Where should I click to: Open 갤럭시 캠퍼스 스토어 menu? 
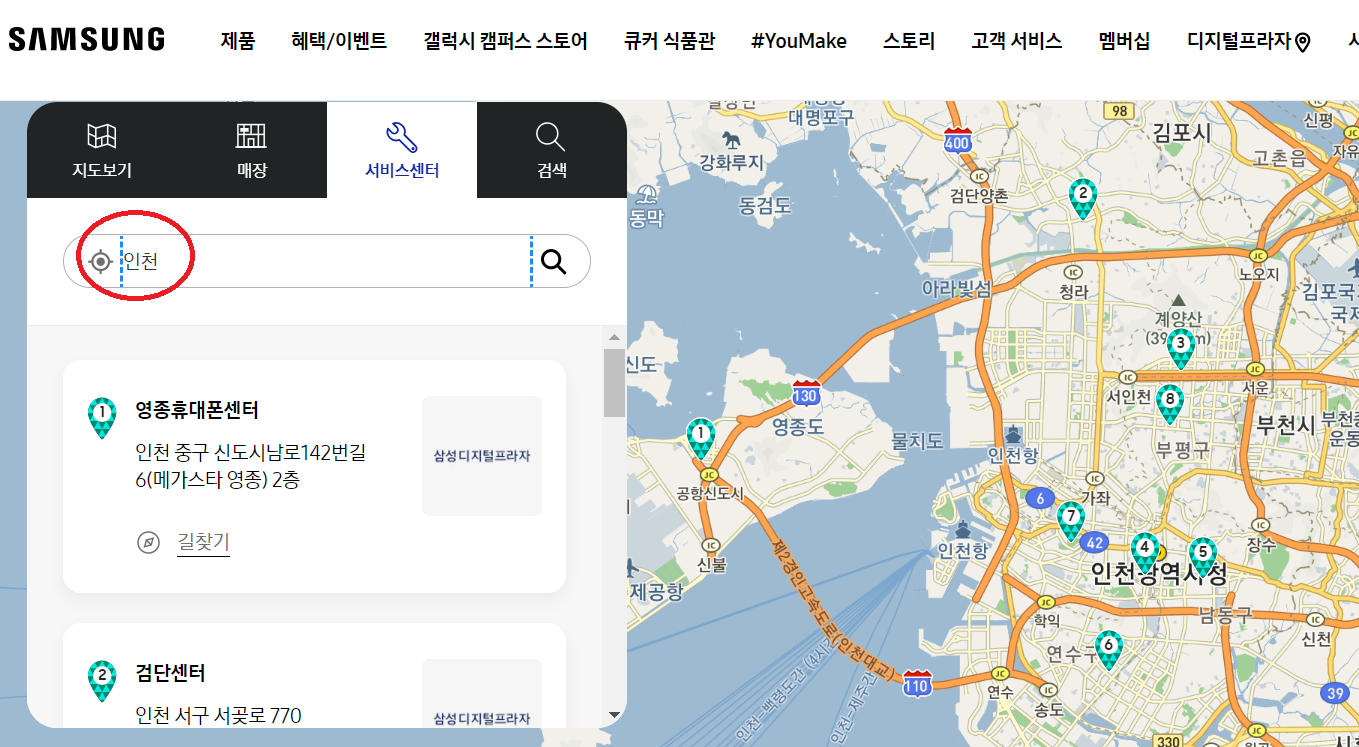tap(505, 41)
